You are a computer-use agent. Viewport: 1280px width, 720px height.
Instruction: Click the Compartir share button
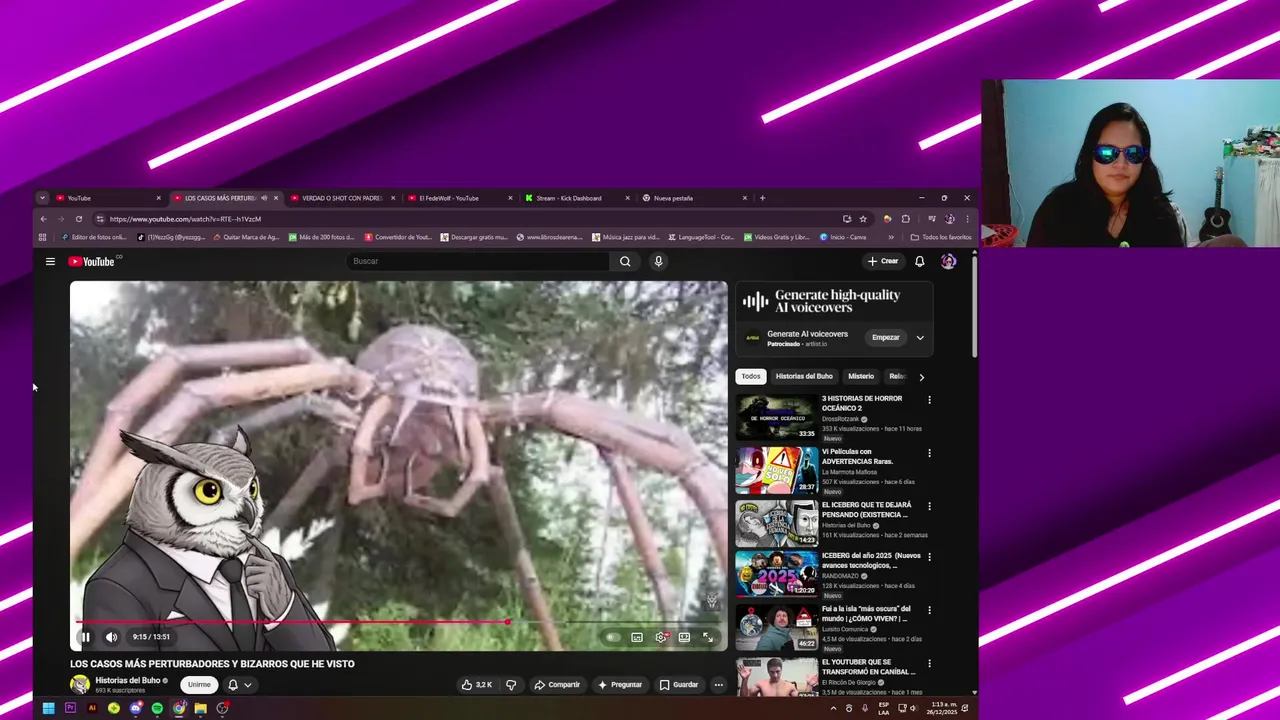coord(557,685)
